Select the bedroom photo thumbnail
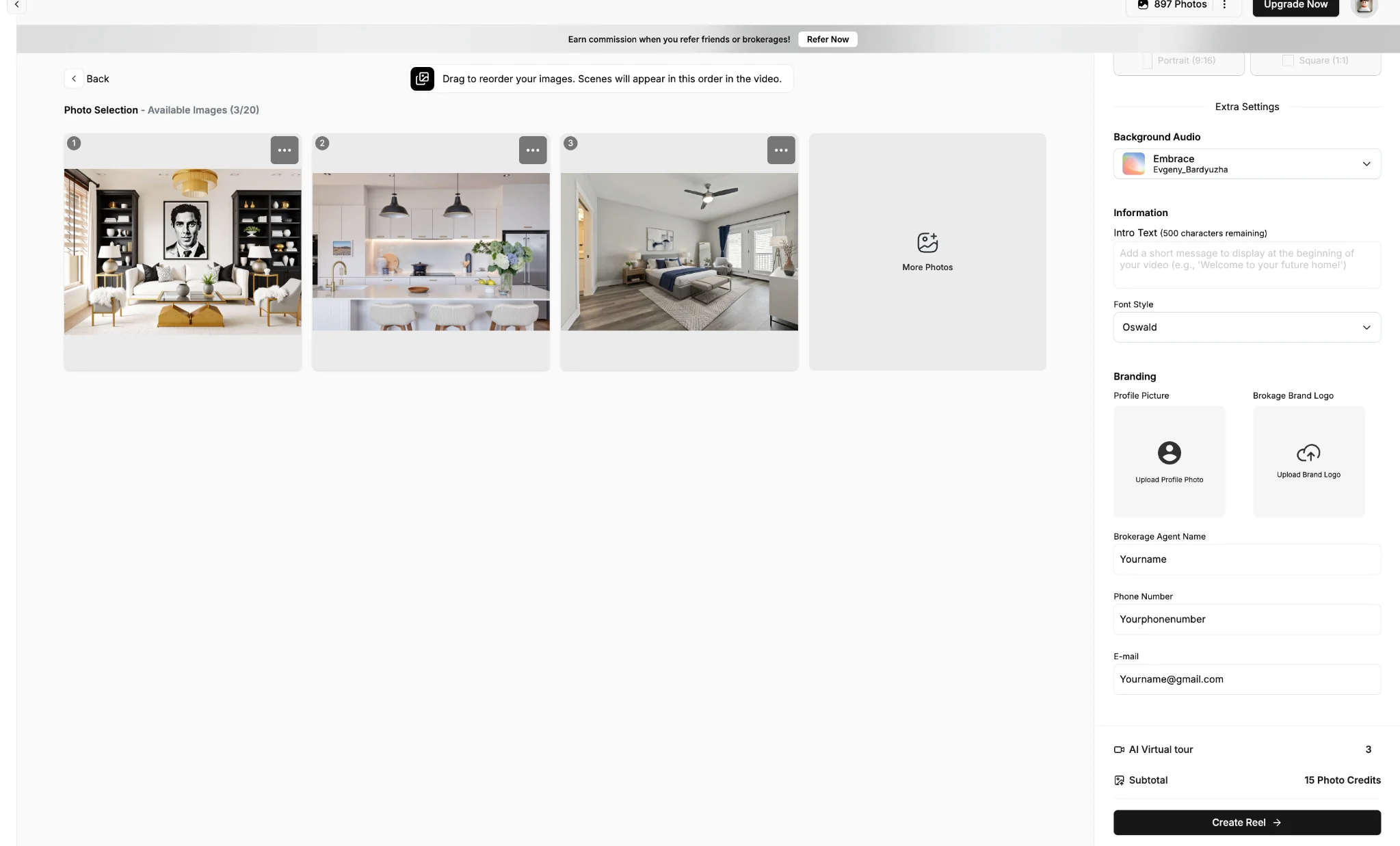1400x846 pixels. tap(679, 252)
